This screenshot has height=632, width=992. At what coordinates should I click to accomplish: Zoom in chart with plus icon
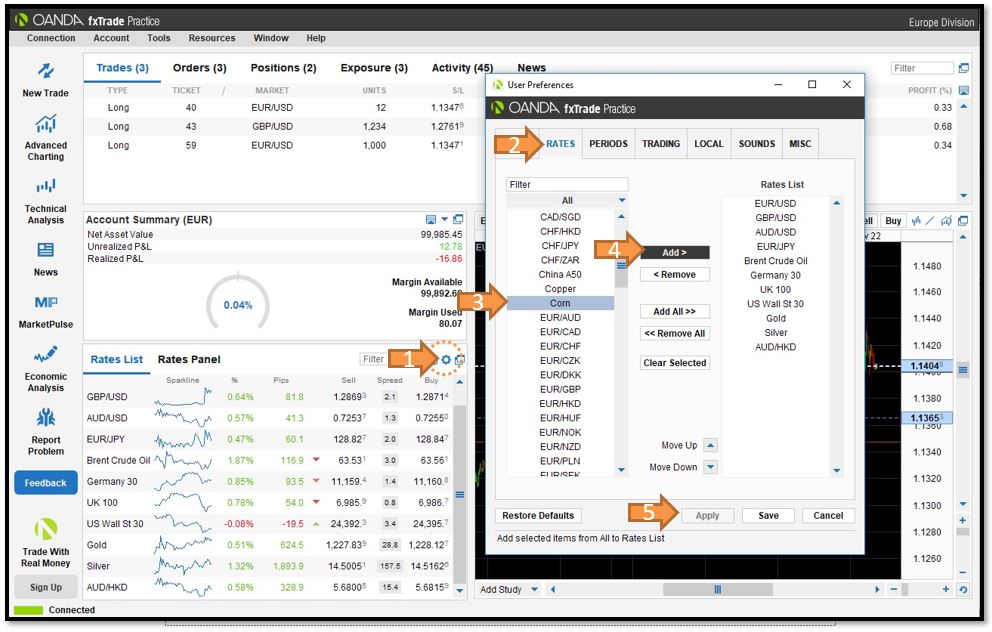(946, 589)
